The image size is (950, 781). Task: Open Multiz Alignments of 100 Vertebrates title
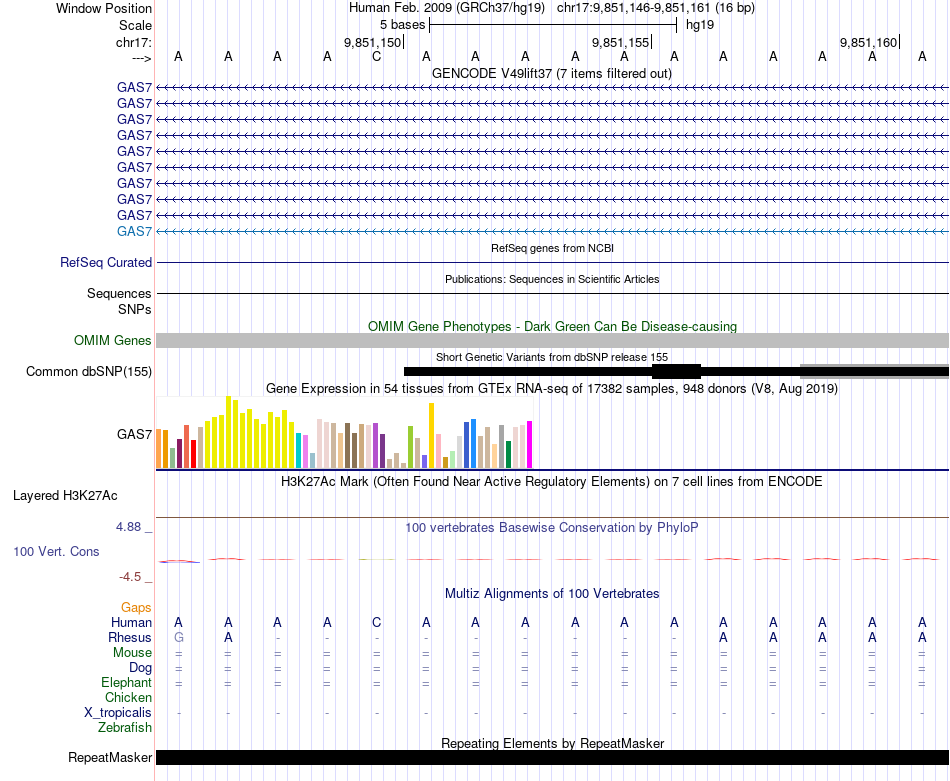[x=551, y=593]
